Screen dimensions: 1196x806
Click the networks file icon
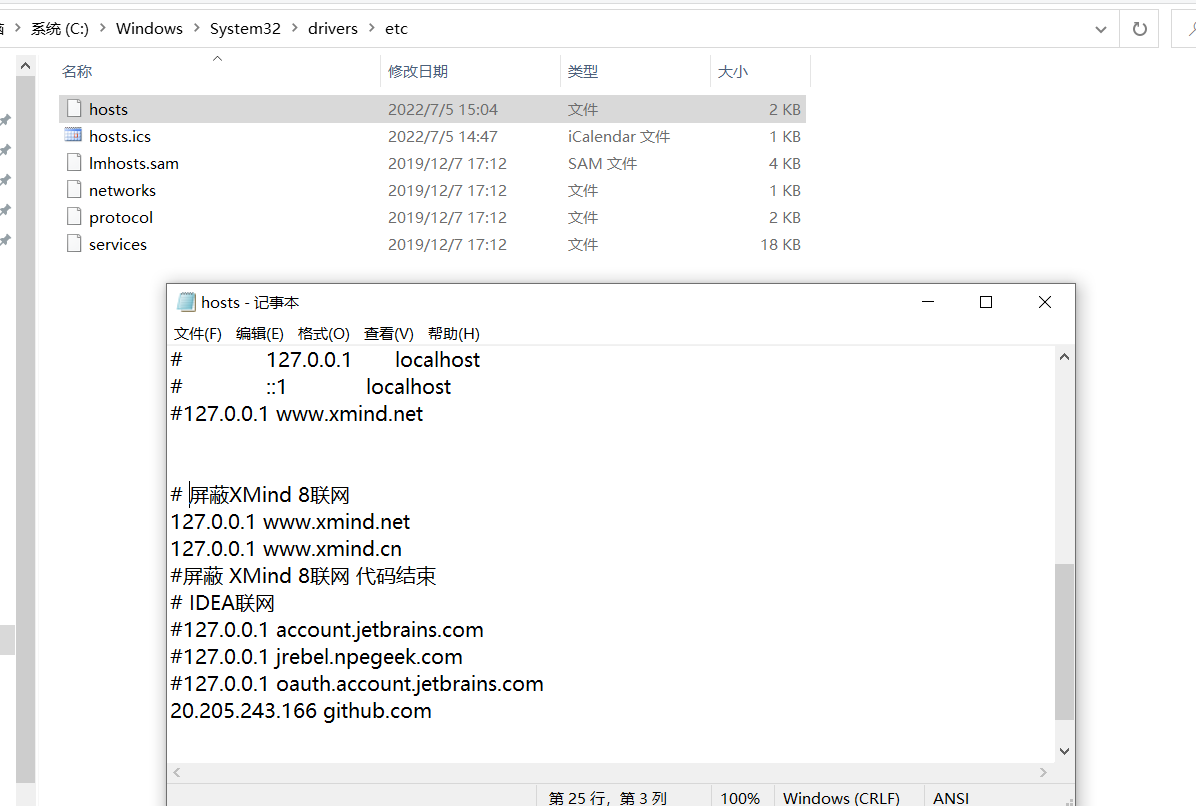[x=74, y=189]
